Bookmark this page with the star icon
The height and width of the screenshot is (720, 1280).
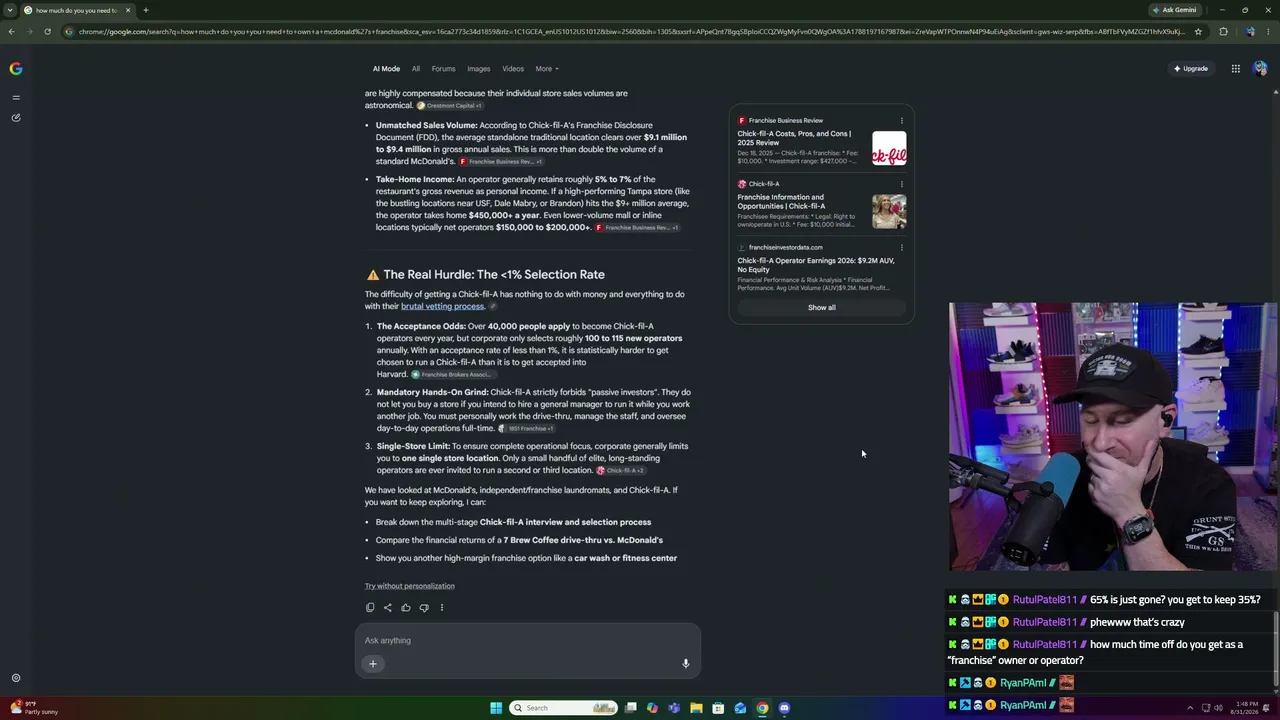(x=1198, y=31)
